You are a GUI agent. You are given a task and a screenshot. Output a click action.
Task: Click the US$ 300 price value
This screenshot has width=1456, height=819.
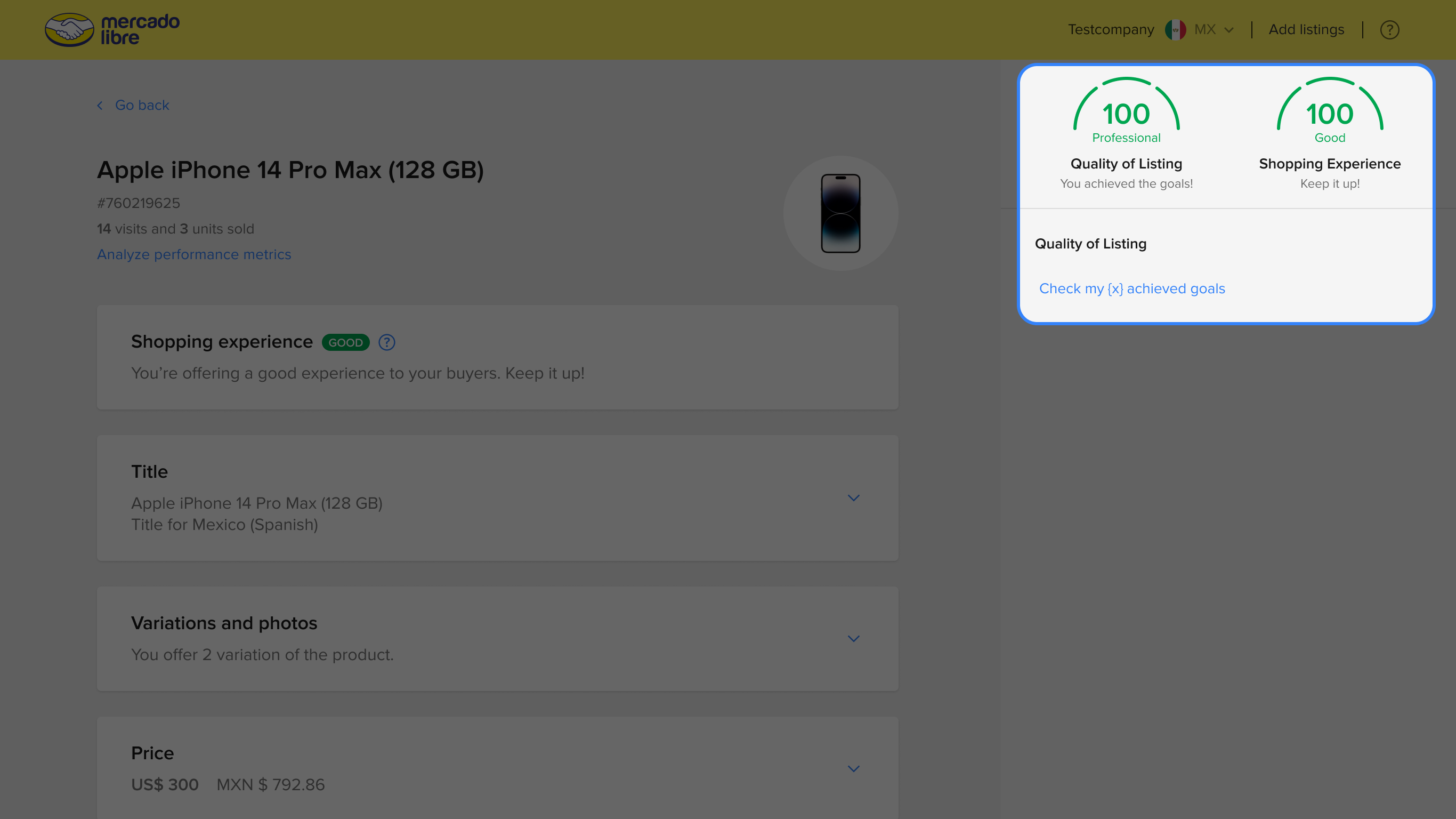(165, 784)
